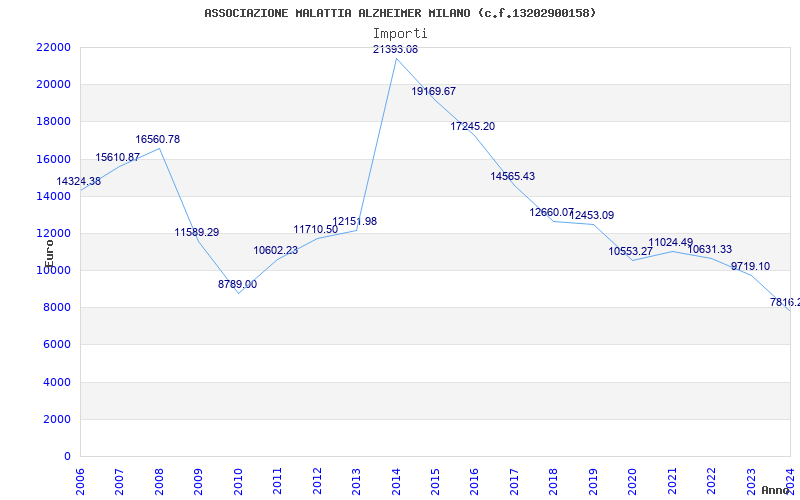800x500 pixels.
Task: Click the y-axis tick 4000
Action: pos(56,383)
